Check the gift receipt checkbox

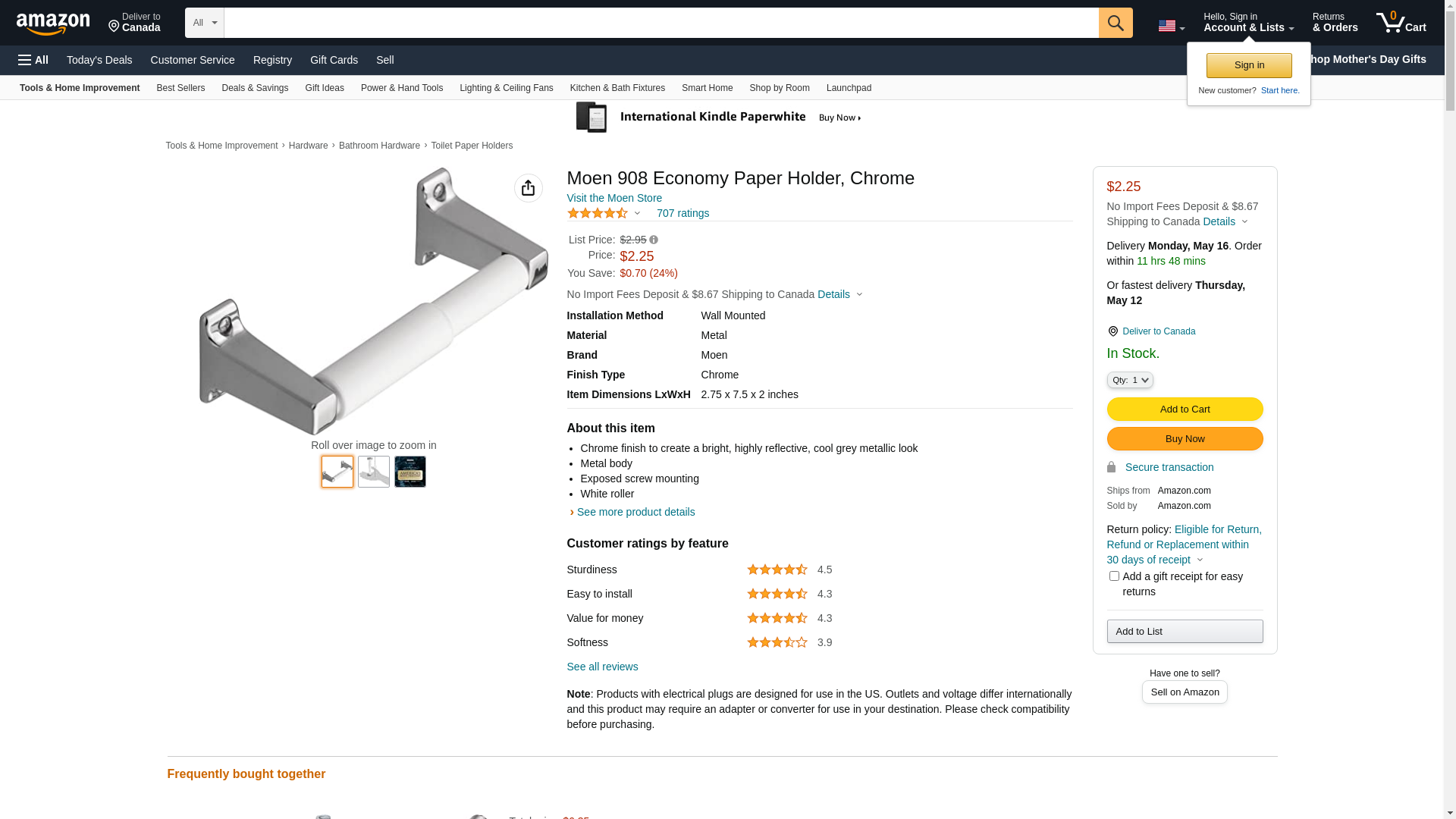coord(1114,576)
